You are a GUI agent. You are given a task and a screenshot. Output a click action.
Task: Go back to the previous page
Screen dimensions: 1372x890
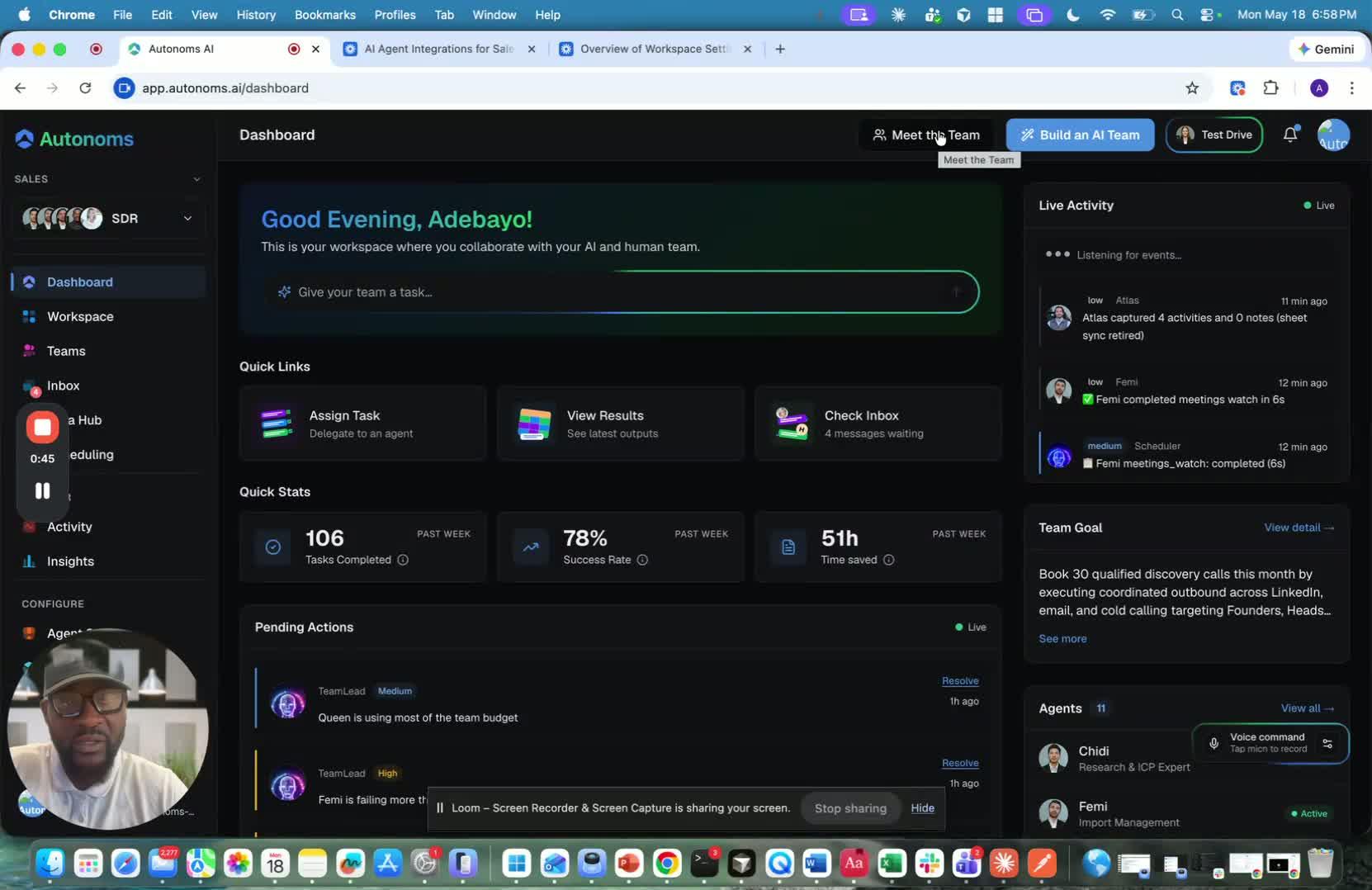(x=21, y=88)
